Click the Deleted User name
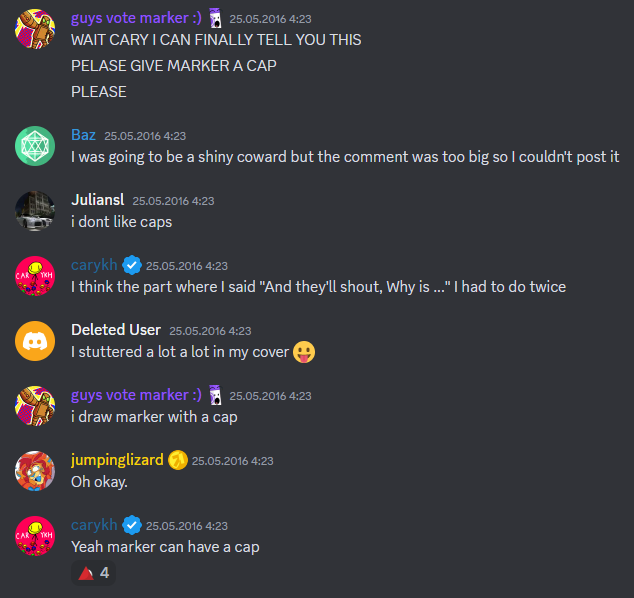 click(116, 330)
